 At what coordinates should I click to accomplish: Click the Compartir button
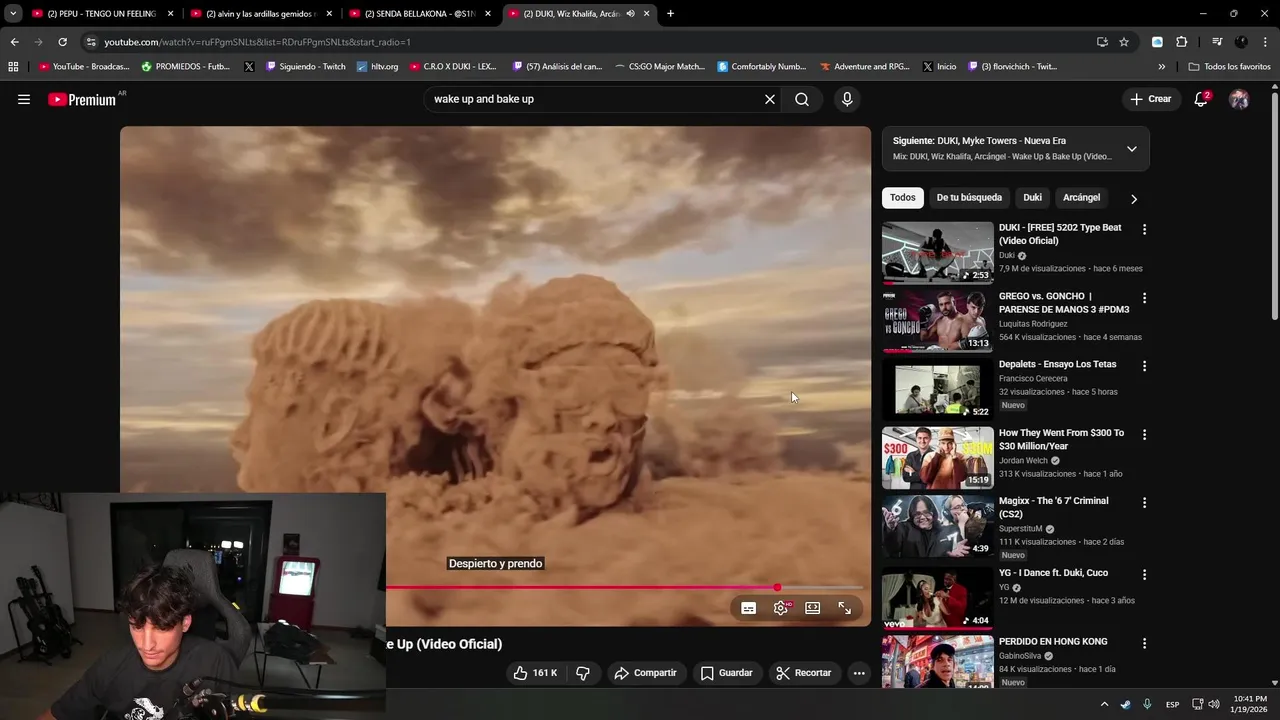point(645,673)
